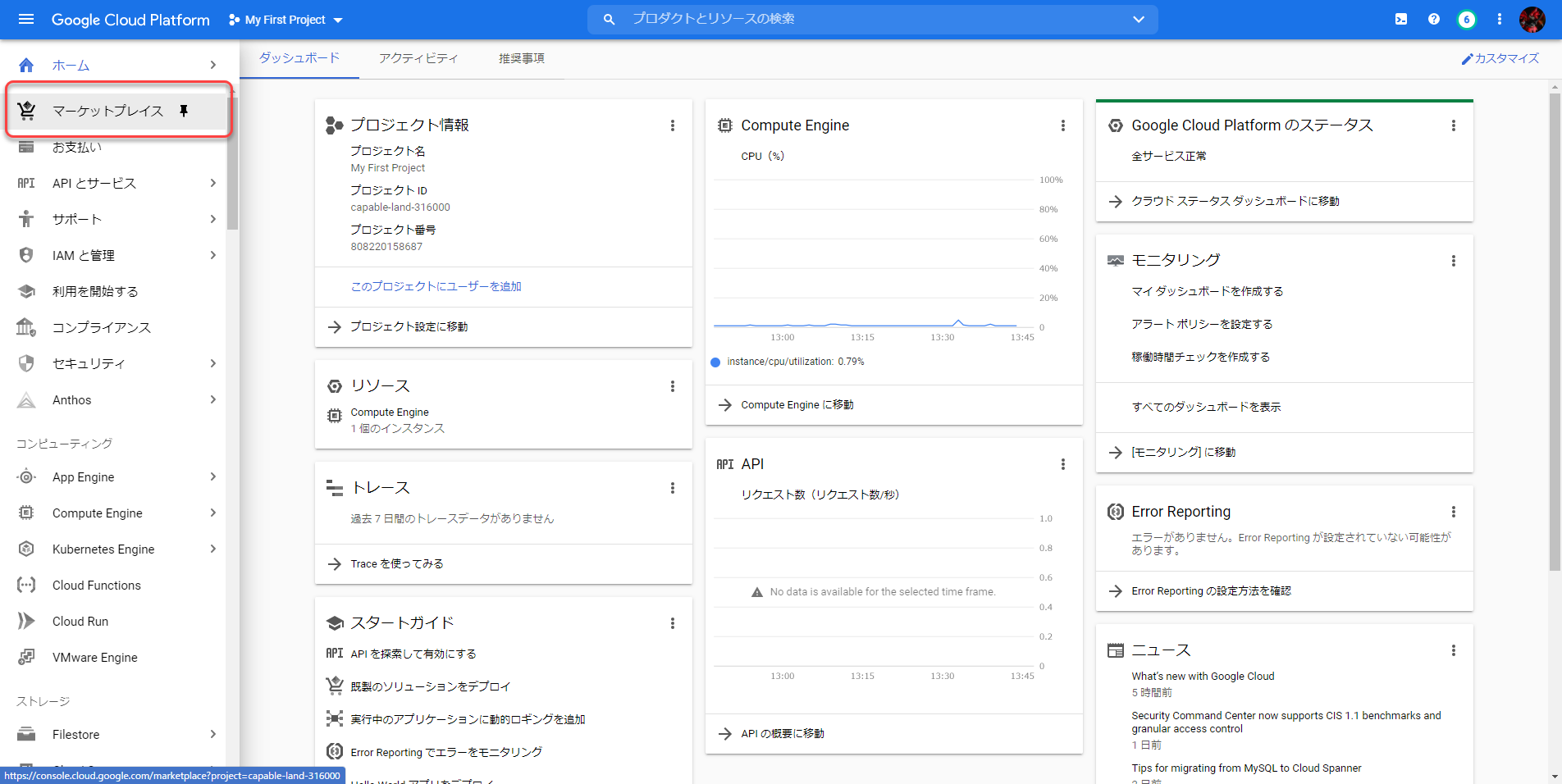This screenshot has width=1562, height=784.
Task: Click add users to this project link
Action: click(x=436, y=286)
